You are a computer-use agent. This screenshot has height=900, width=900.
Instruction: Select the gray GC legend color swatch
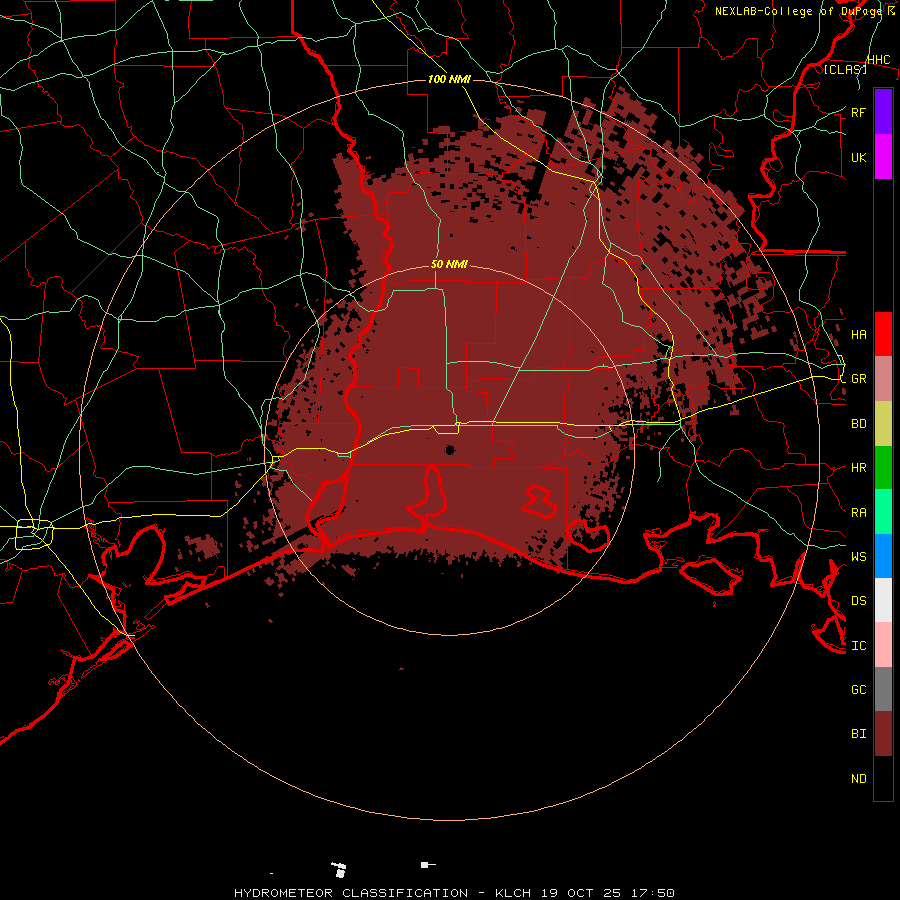pos(883,689)
